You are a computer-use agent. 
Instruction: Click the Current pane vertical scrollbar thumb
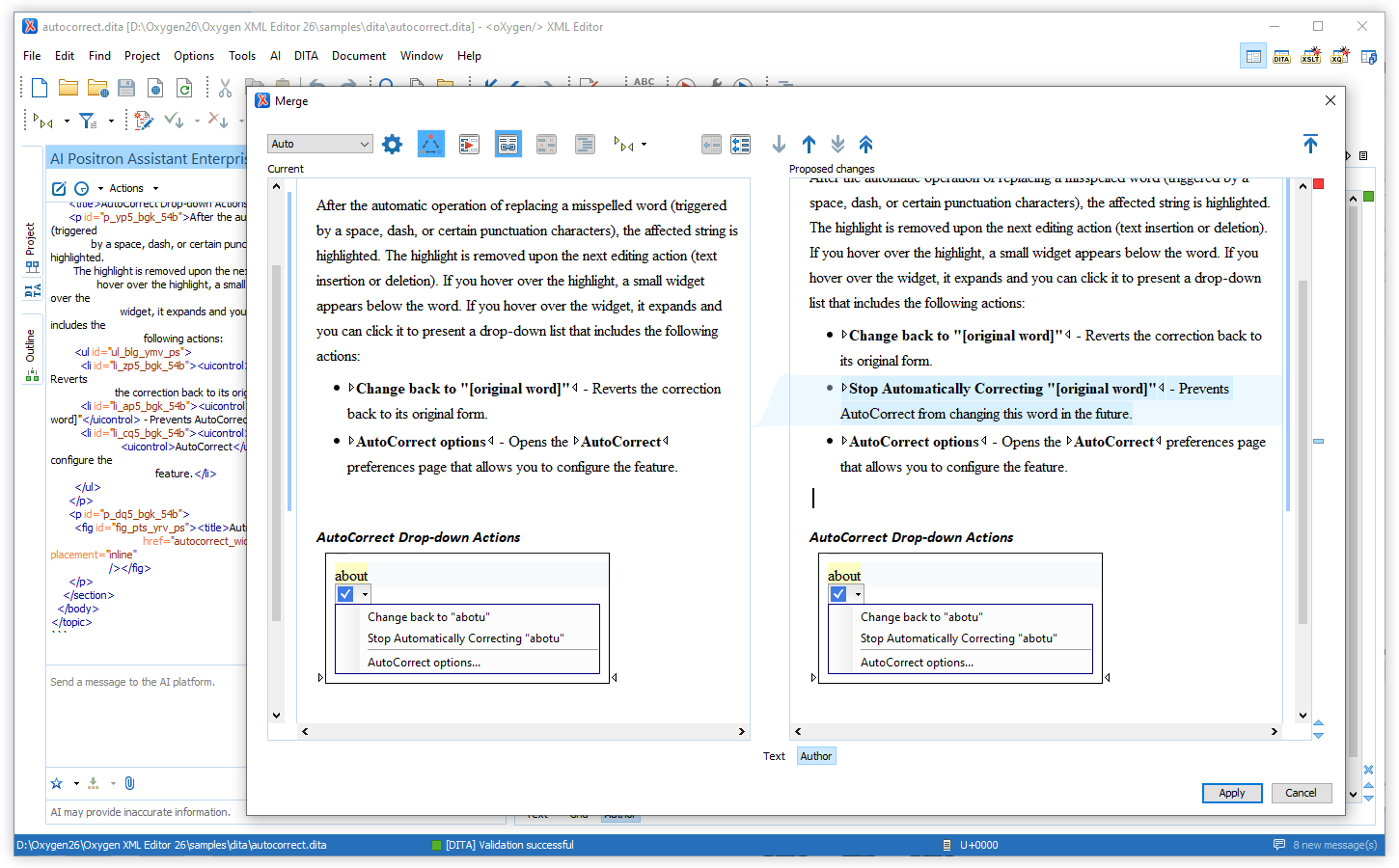(276, 442)
